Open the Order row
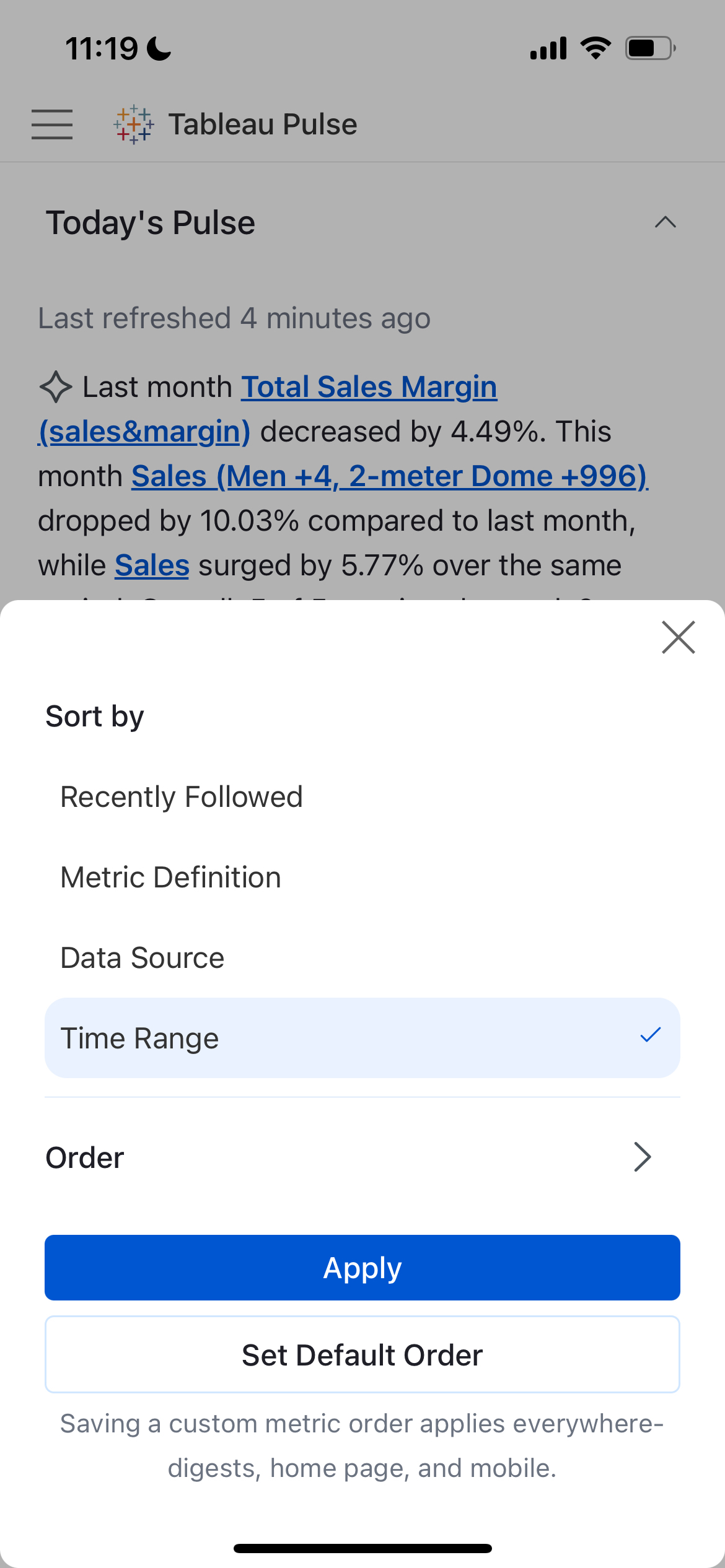The image size is (725, 1568). point(362,1157)
